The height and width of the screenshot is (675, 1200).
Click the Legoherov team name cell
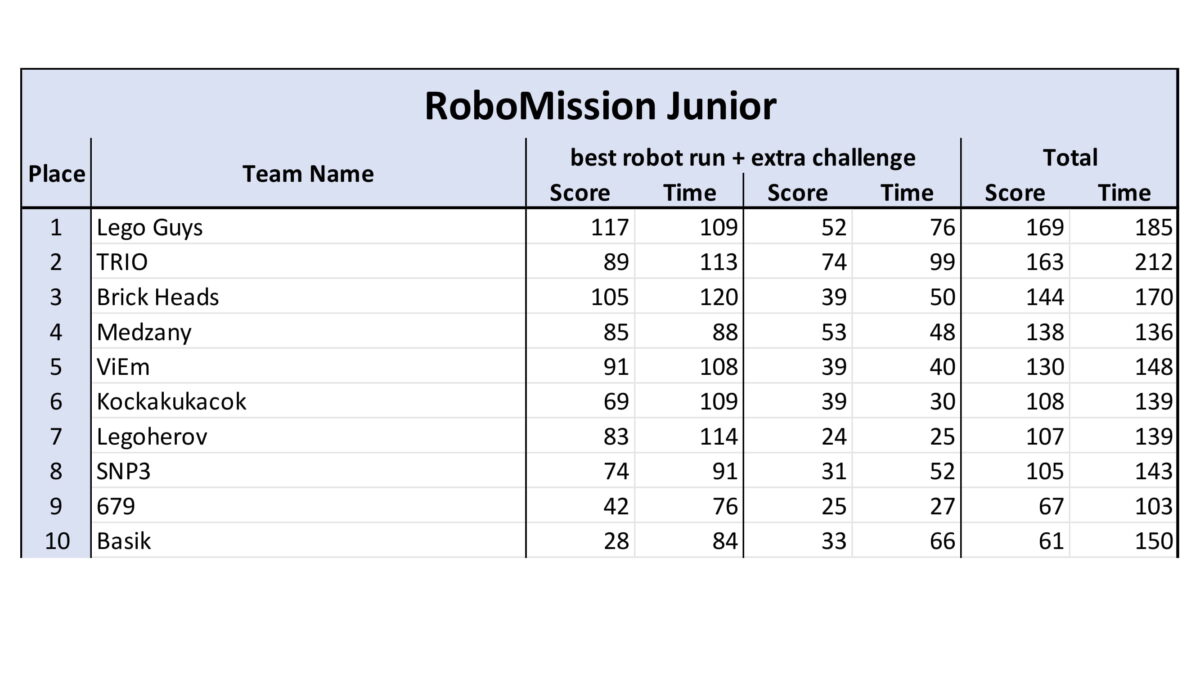pos(308,437)
